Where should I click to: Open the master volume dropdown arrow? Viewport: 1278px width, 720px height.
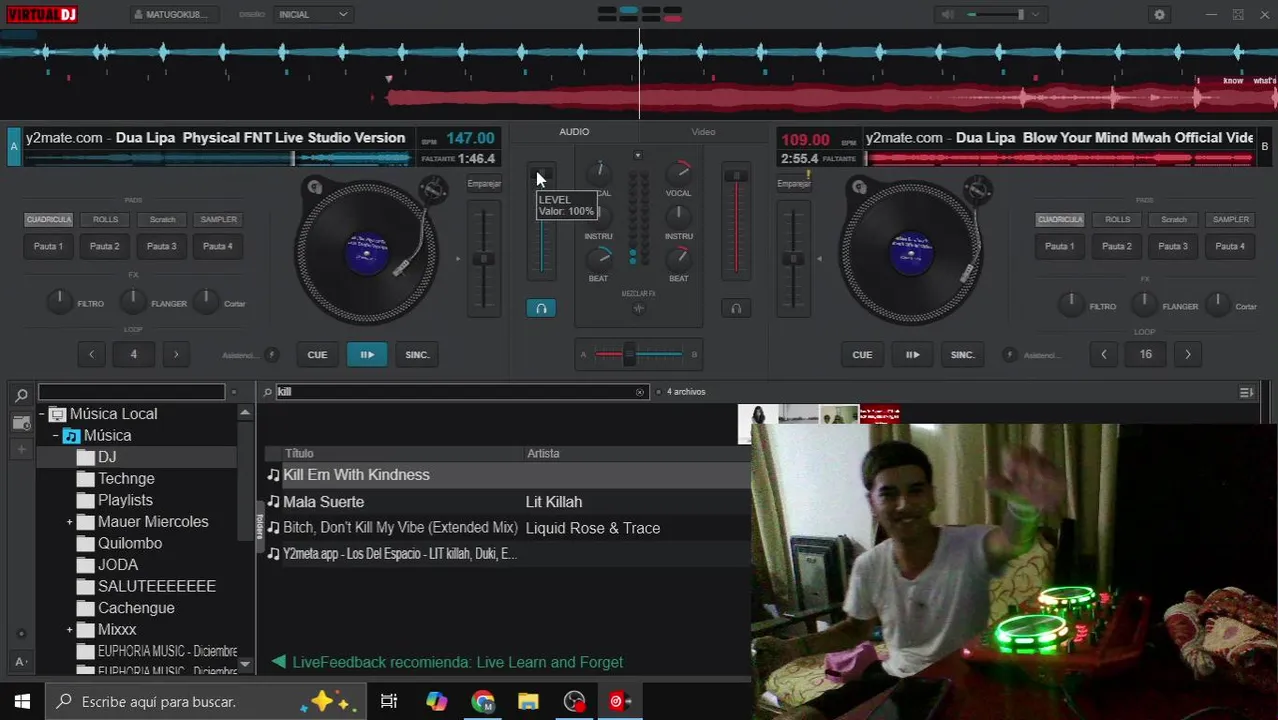pos(1035,14)
